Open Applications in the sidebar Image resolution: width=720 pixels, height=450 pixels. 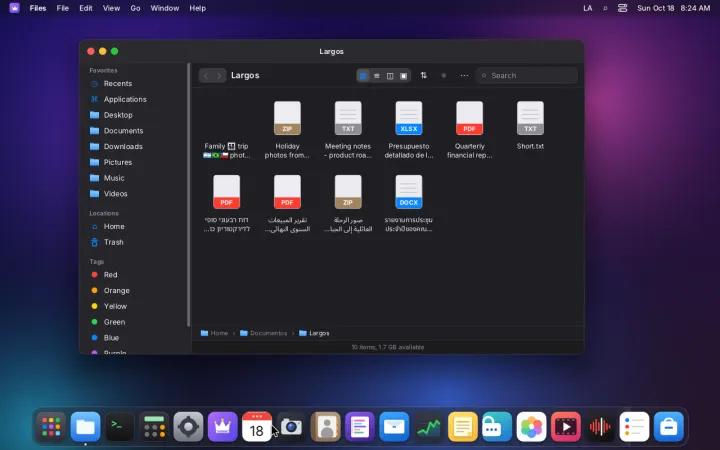pos(134,99)
